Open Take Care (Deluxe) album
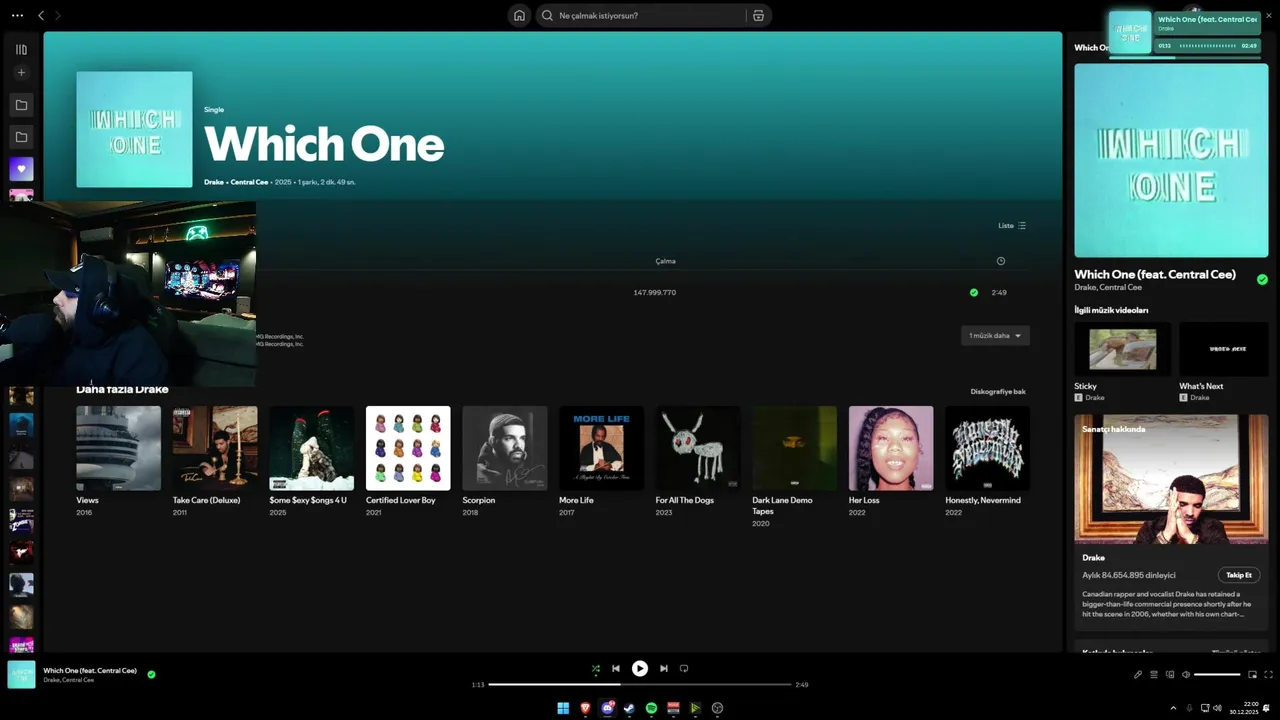 pyautogui.click(x=215, y=448)
